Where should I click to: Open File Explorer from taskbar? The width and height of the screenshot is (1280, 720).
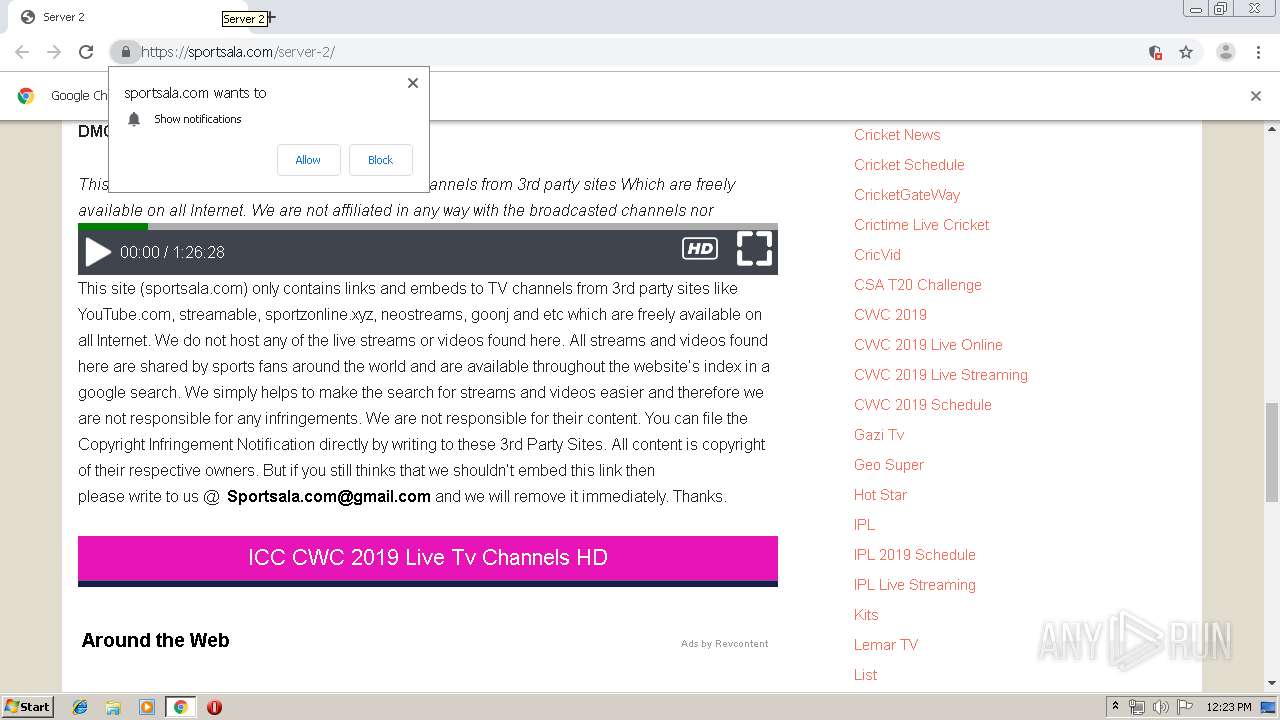[113, 707]
